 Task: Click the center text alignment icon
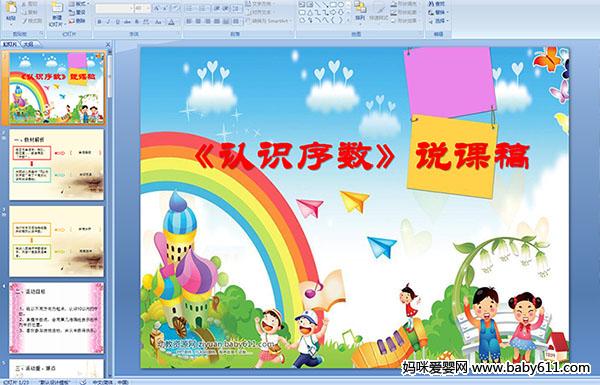tap(198, 21)
